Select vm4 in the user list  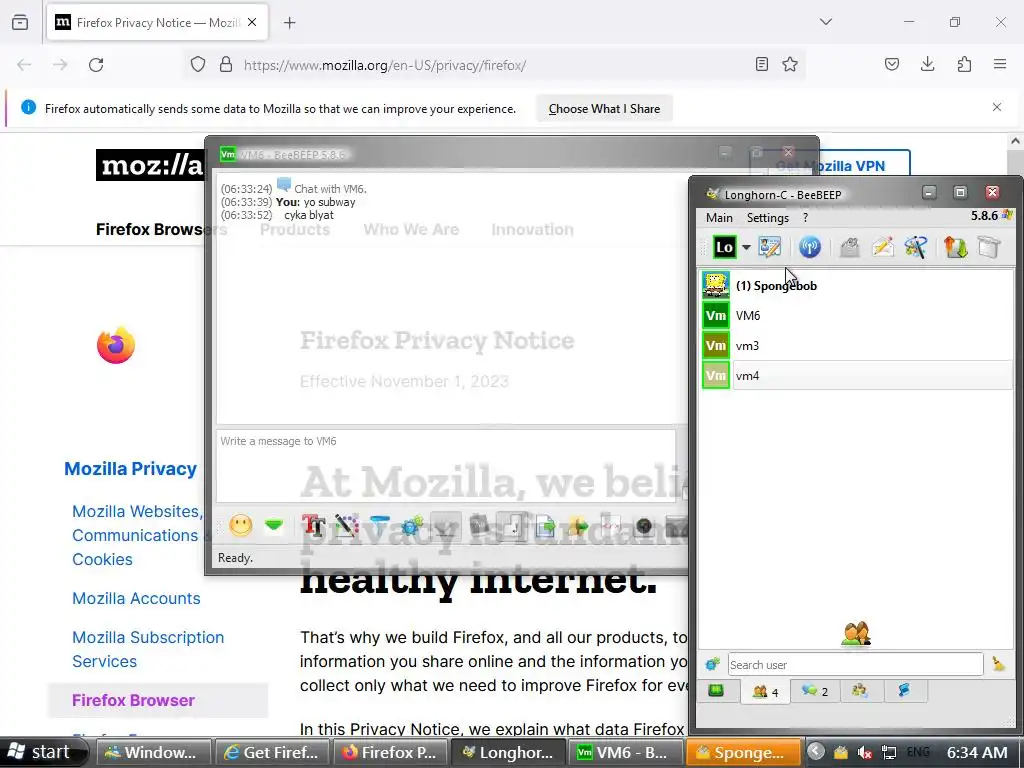(x=857, y=376)
